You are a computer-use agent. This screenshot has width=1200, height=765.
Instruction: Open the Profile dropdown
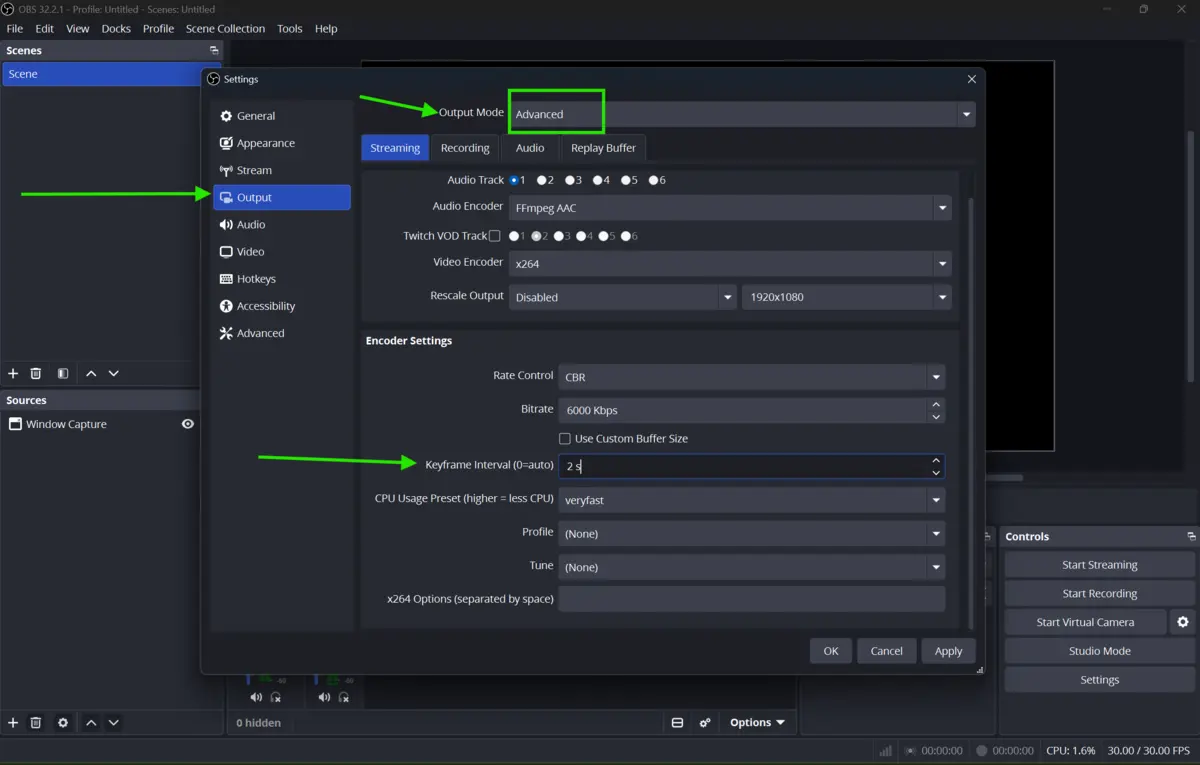(751, 533)
